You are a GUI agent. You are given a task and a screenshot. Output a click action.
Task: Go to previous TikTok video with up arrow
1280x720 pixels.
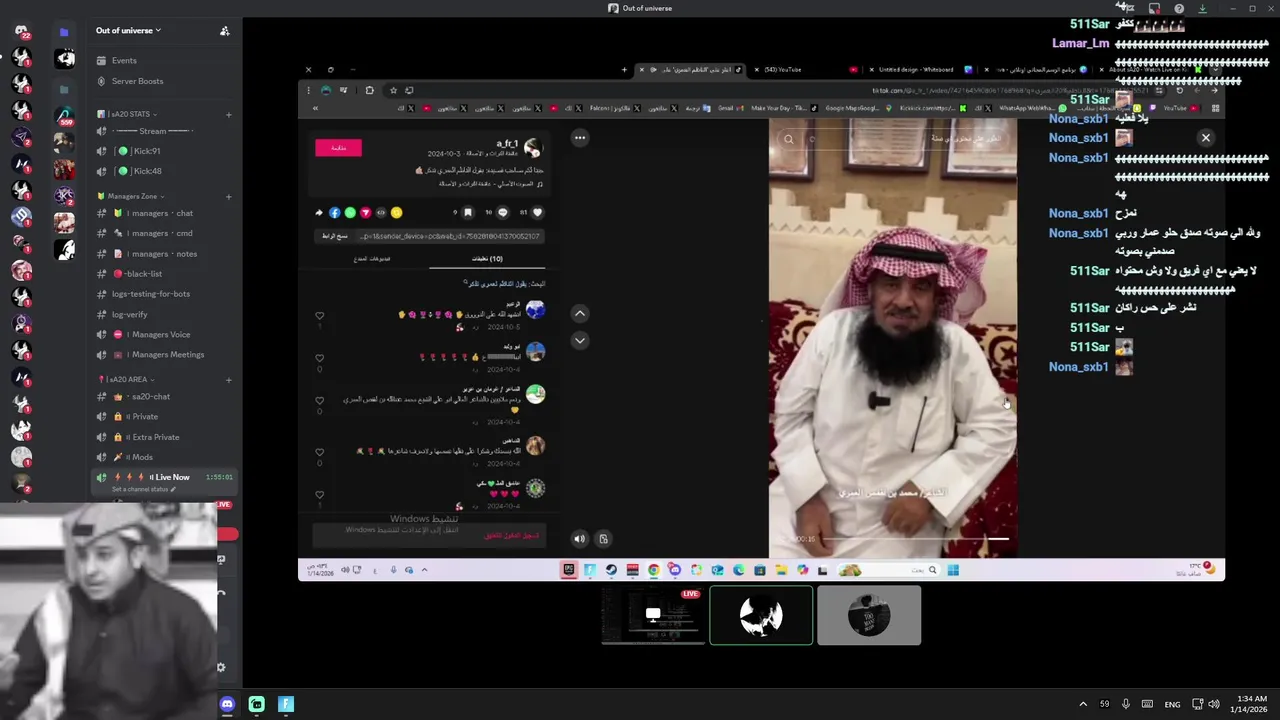(x=579, y=313)
